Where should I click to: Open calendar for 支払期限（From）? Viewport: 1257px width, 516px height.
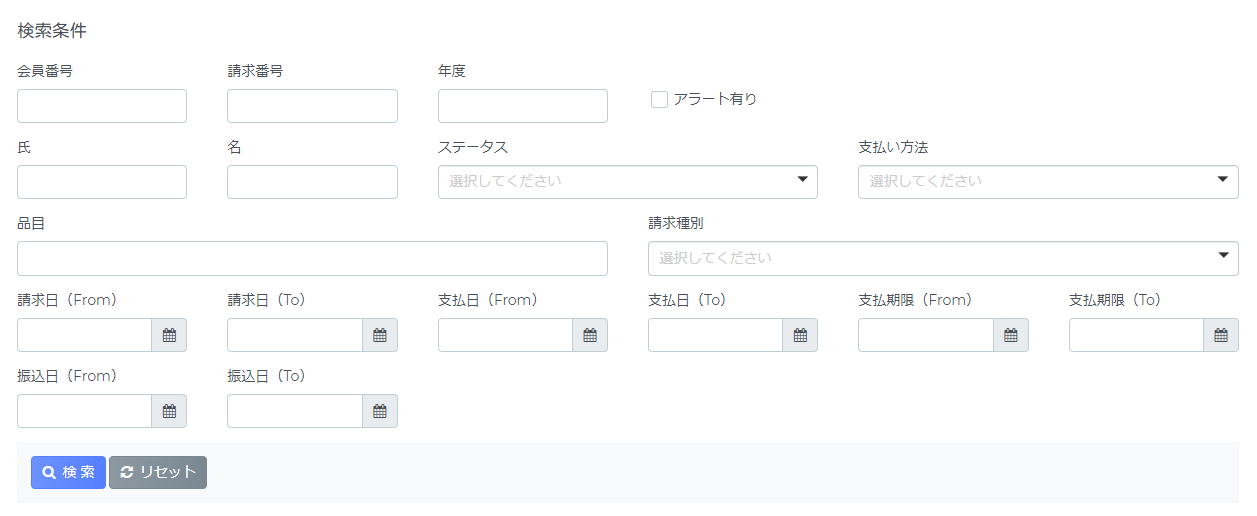pos(1011,335)
